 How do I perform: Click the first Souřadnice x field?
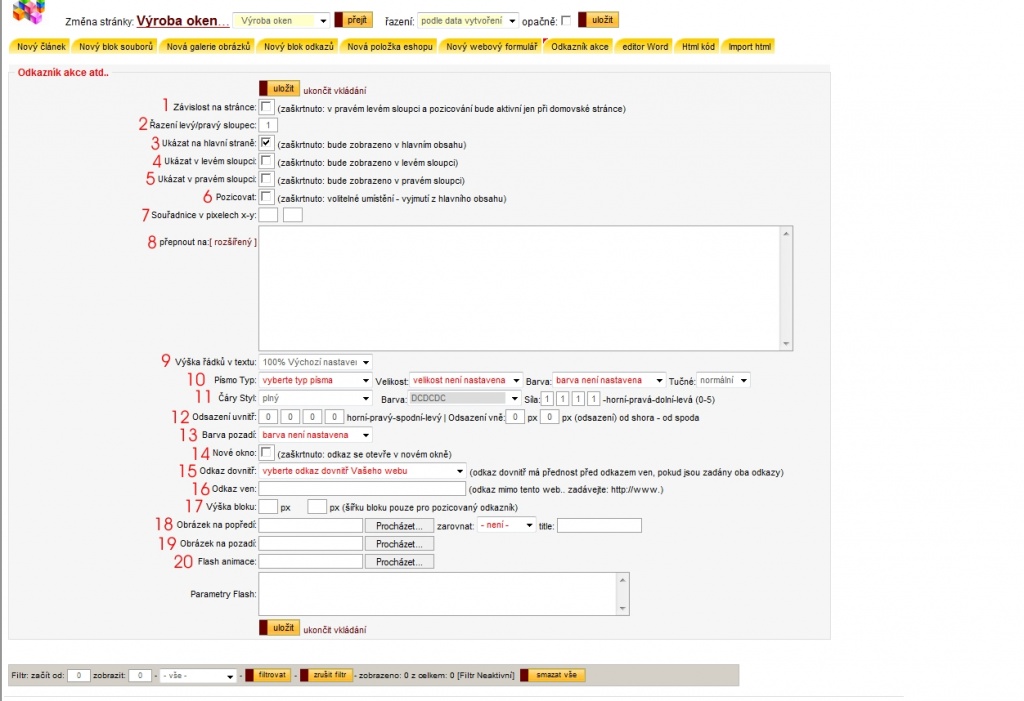[x=268, y=215]
